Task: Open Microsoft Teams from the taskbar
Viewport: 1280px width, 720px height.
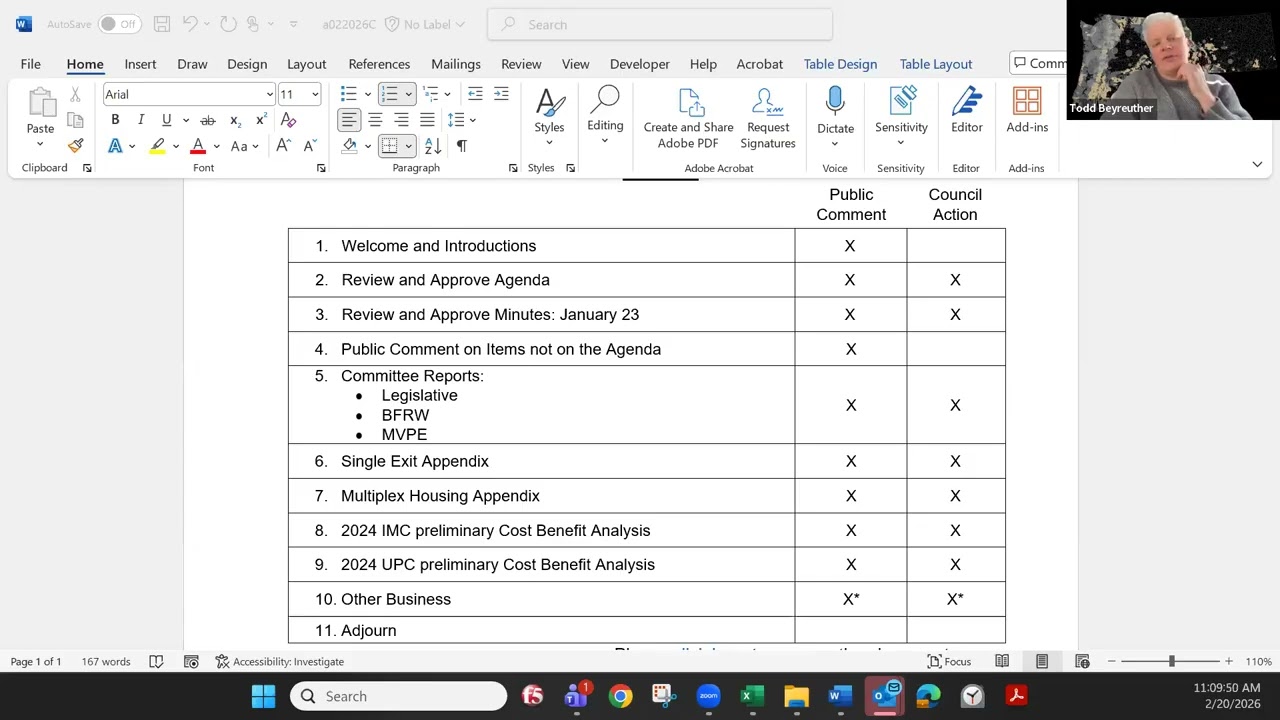Action: (x=576, y=696)
